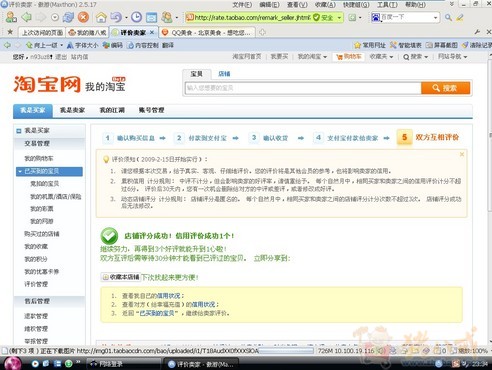Collapse the 我是买家 sidebar section
492x370 pixels.
coord(19,131)
